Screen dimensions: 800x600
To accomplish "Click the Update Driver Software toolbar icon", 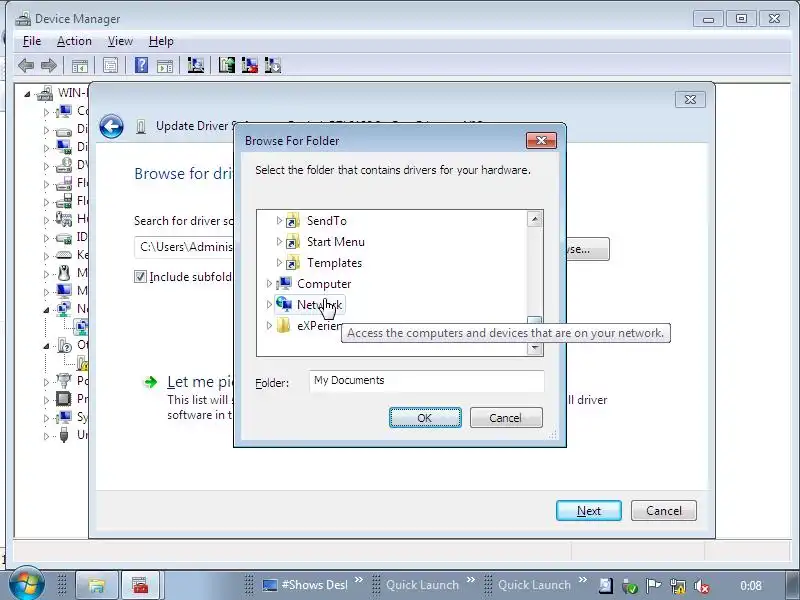I will (227, 65).
